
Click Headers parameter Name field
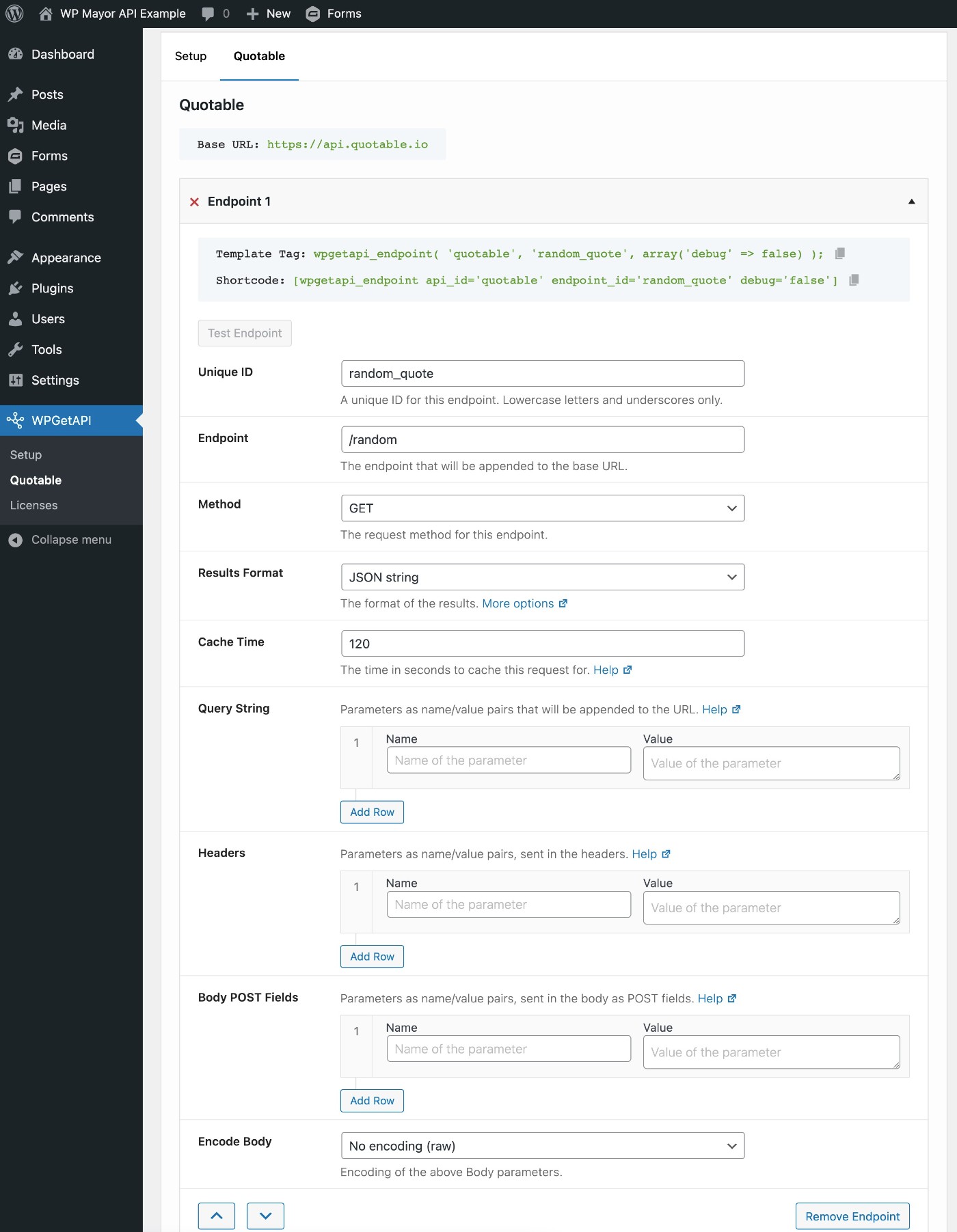tap(509, 905)
